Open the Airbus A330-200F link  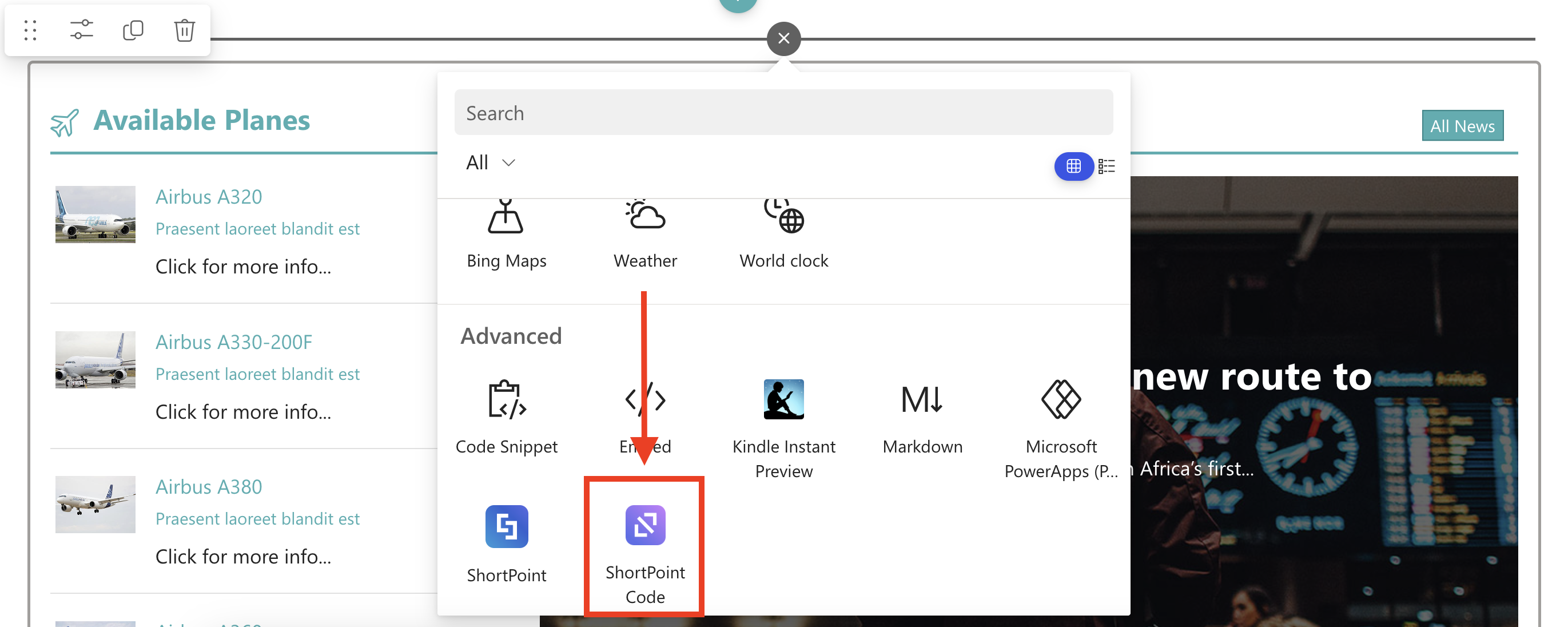pyautogui.click(x=234, y=342)
